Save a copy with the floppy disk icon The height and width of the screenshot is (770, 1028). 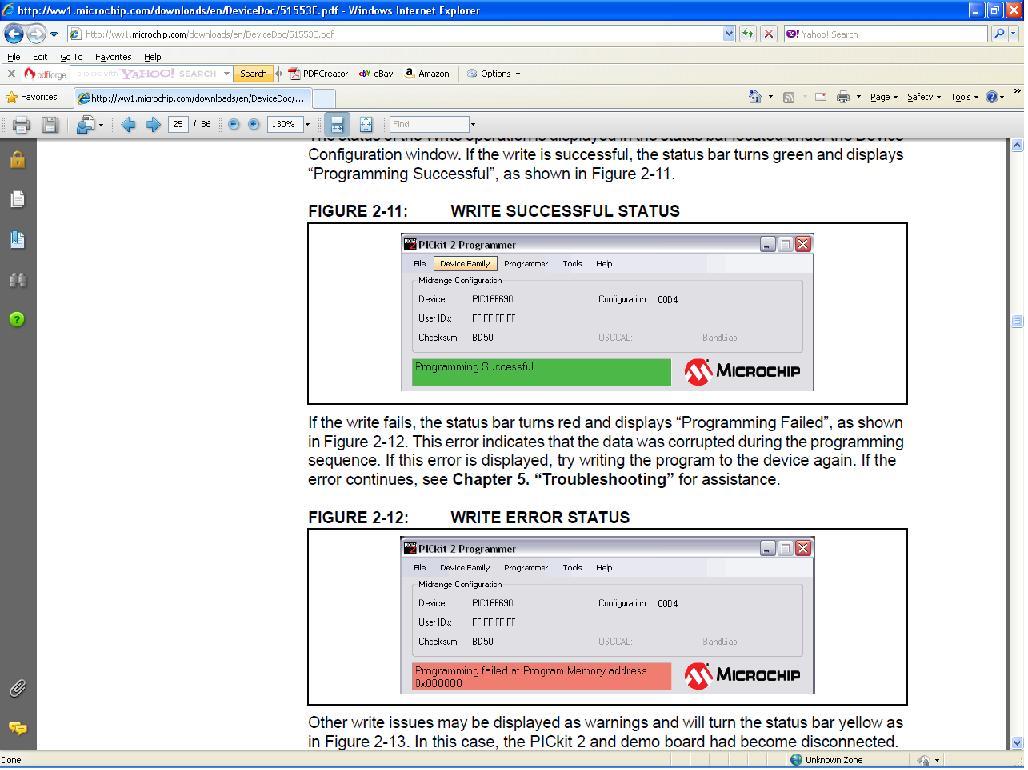point(50,125)
